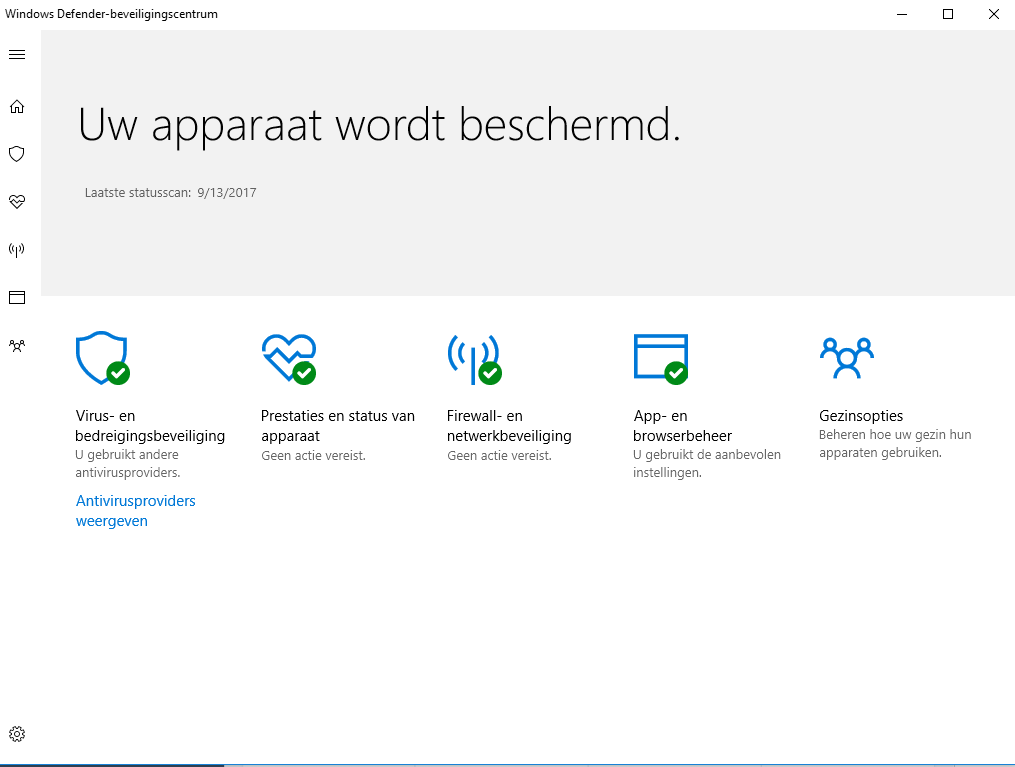
Task: Click the large heart performance icon
Action: pos(289,359)
